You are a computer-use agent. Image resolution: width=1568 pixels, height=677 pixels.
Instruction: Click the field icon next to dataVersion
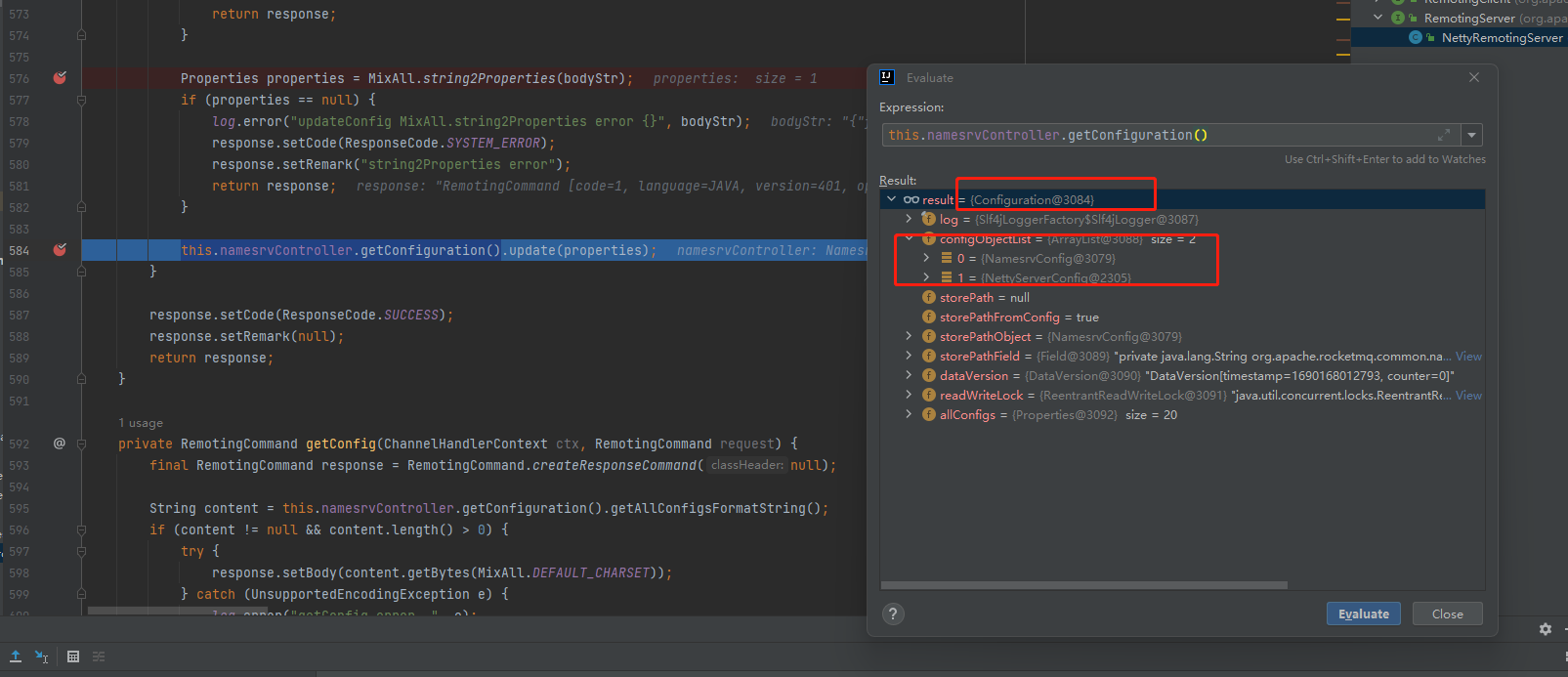(x=929, y=375)
